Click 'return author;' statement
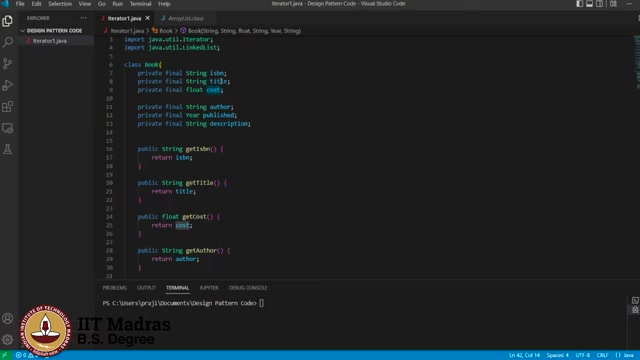640x360 pixels. pyautogui.click(x=175, y=259)
